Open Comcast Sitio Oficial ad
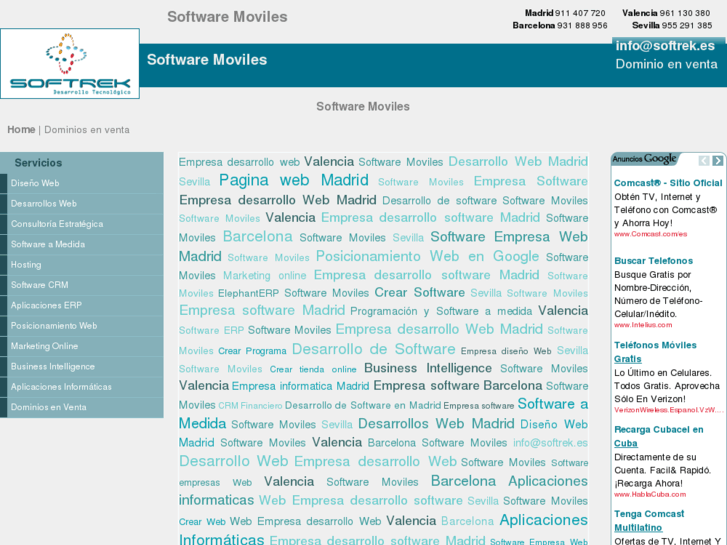Screen dimensions: 727x545 click(668, 183)
